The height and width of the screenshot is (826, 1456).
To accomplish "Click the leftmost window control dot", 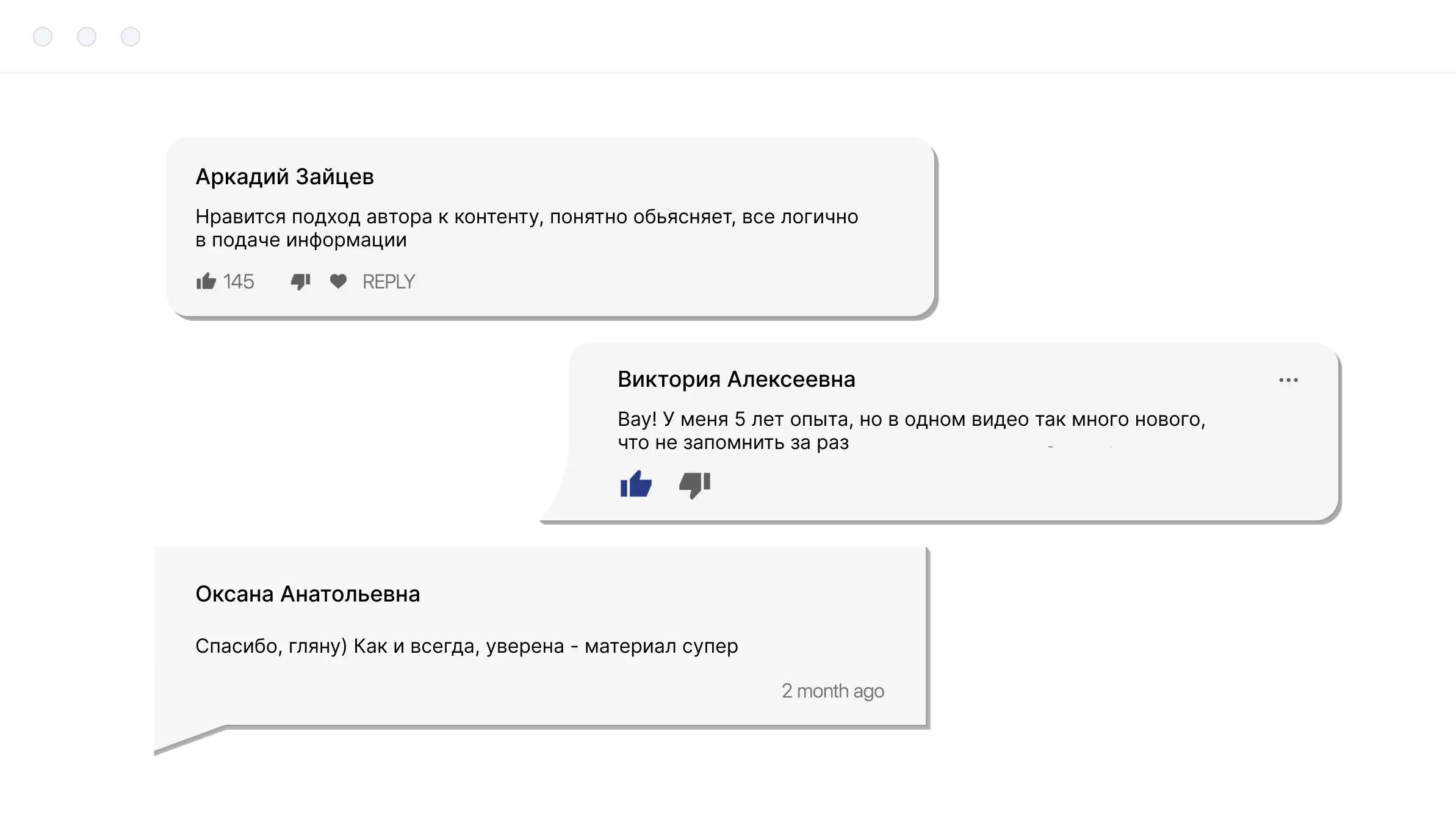I will coord(43,37).
